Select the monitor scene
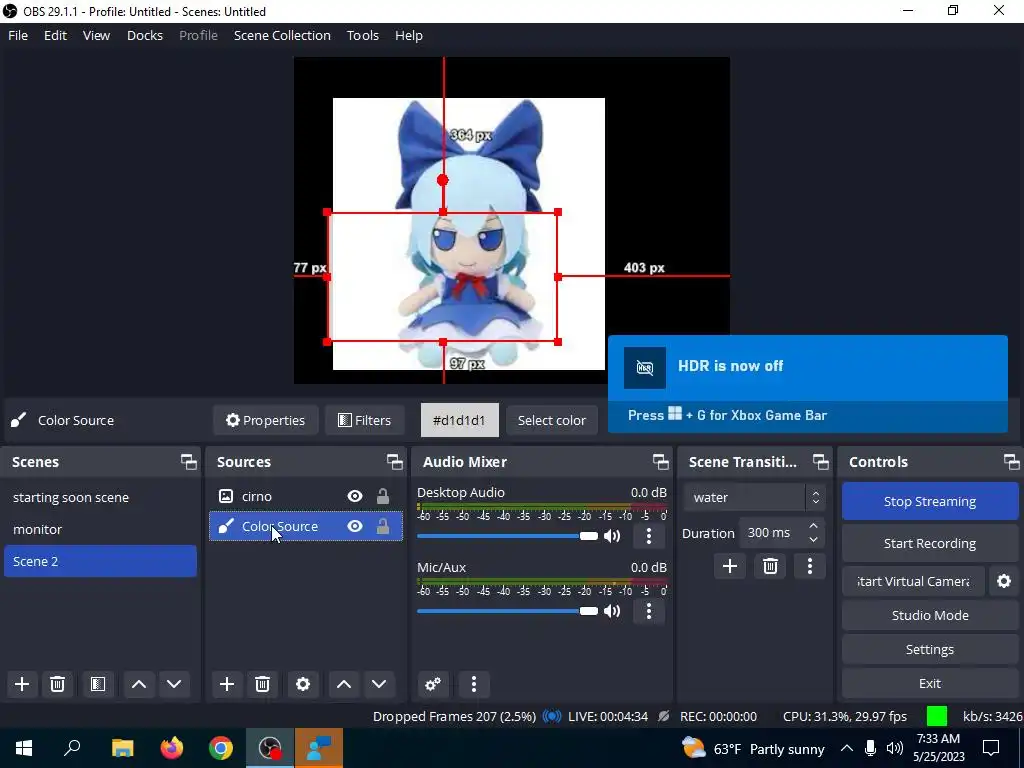 pos(100,529)
